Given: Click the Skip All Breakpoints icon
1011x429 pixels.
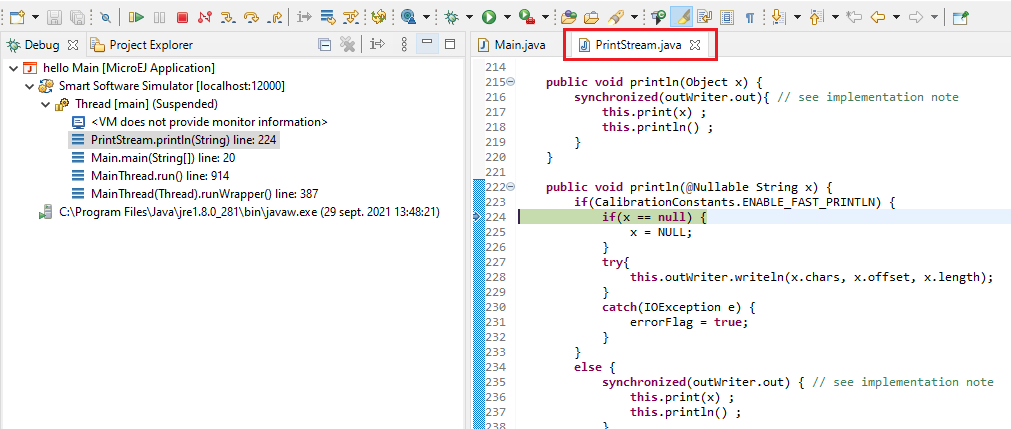Looking at the screenshot, I should pyautogui.click(x=106, y=17).
